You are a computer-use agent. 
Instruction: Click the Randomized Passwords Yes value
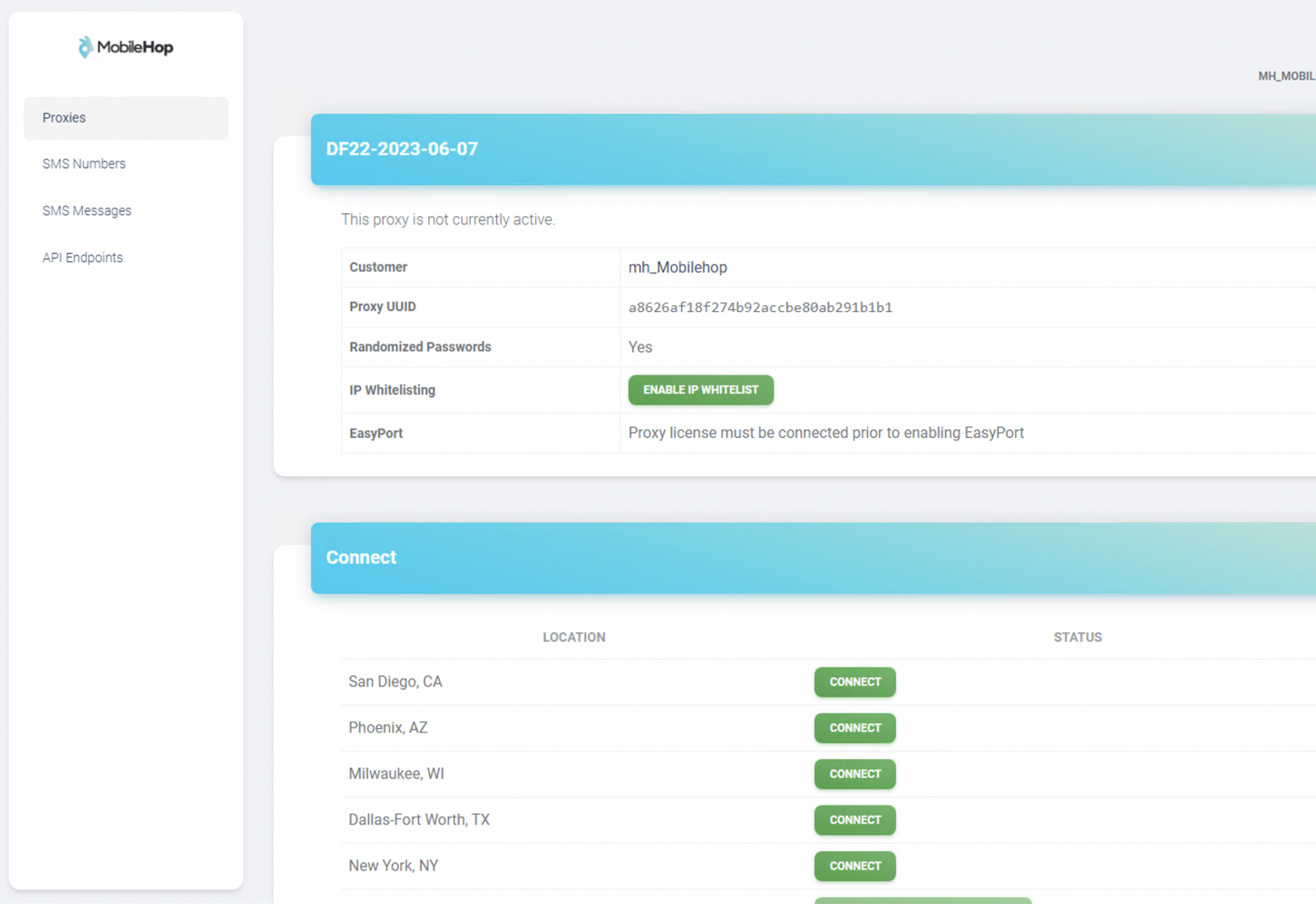tap(640, 347)
